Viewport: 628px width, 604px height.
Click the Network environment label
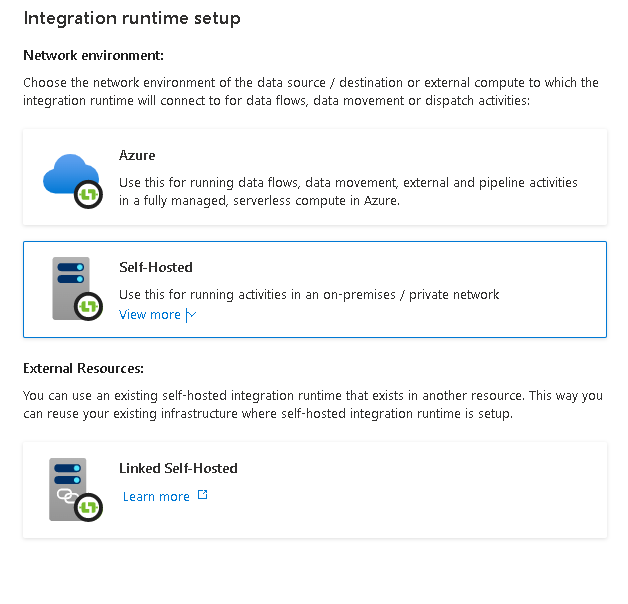click(x=93, y=55)
